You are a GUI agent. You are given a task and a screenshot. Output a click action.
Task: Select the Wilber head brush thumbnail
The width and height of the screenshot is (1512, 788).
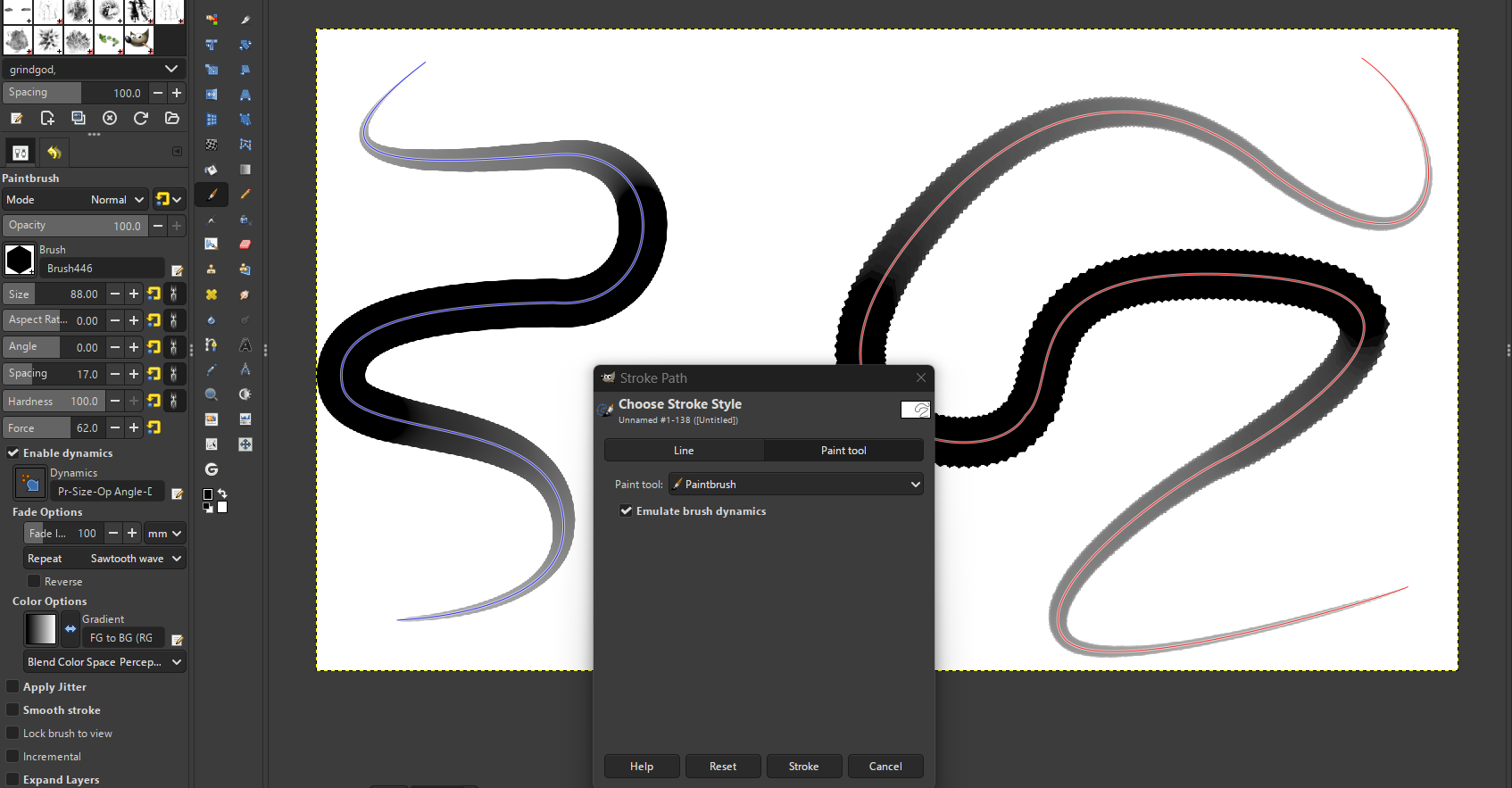[138, 39]
